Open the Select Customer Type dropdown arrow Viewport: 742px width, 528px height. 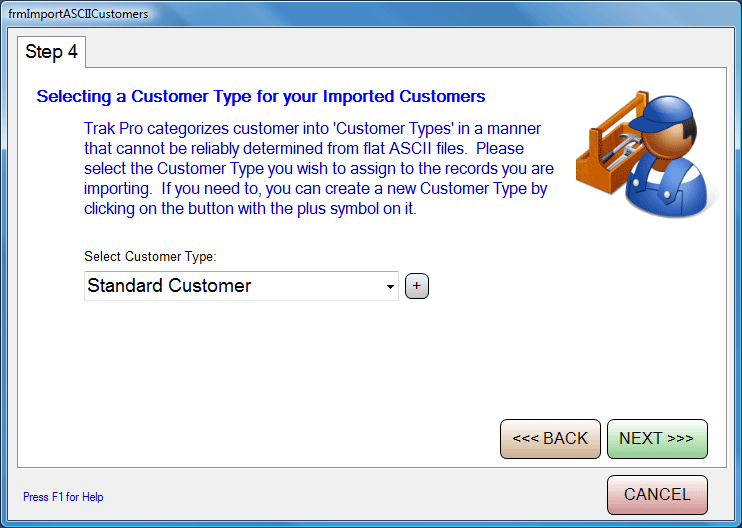[x=390, y=286]
